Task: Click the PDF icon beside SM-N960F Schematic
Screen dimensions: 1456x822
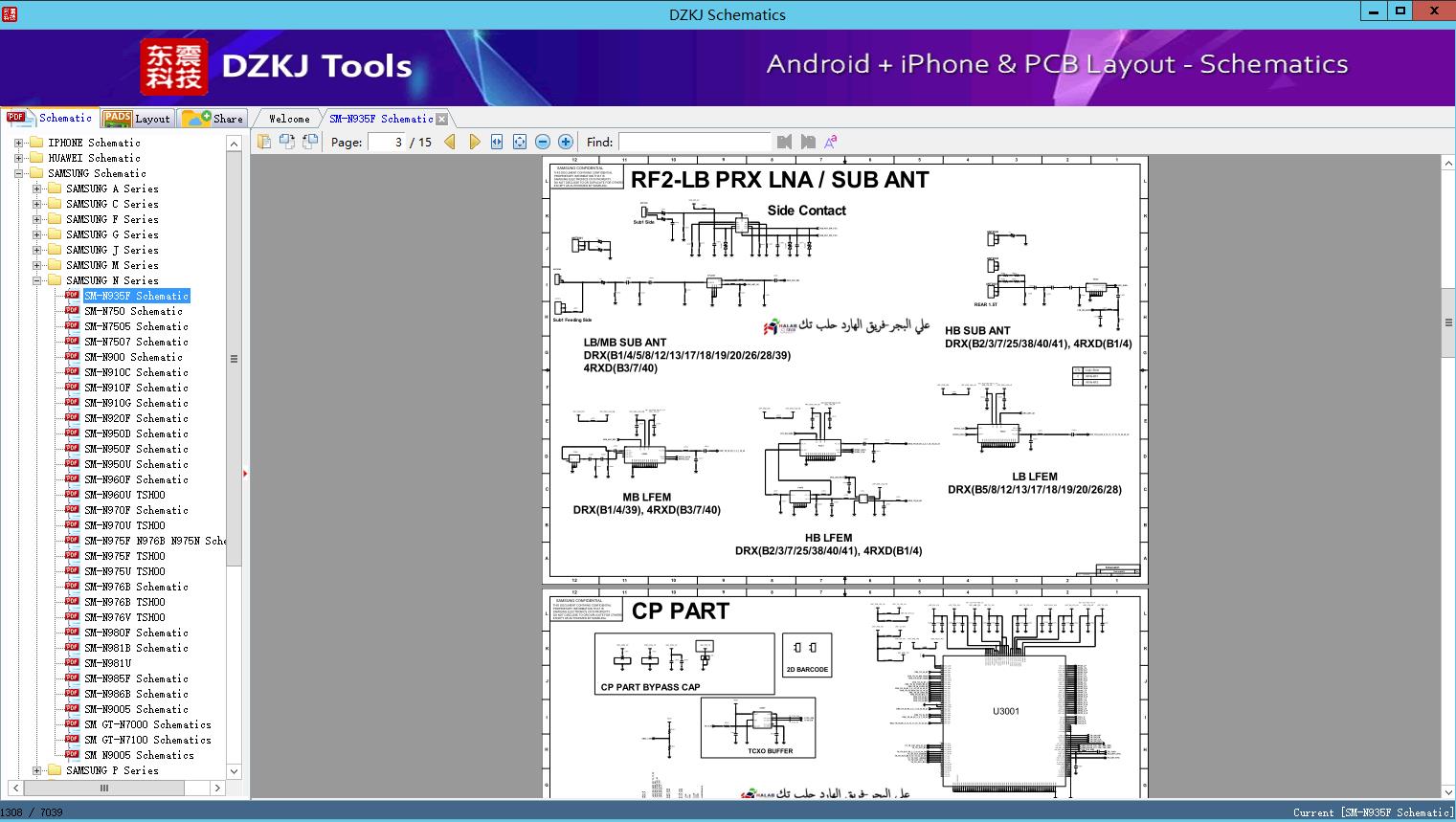Action: 72,478
